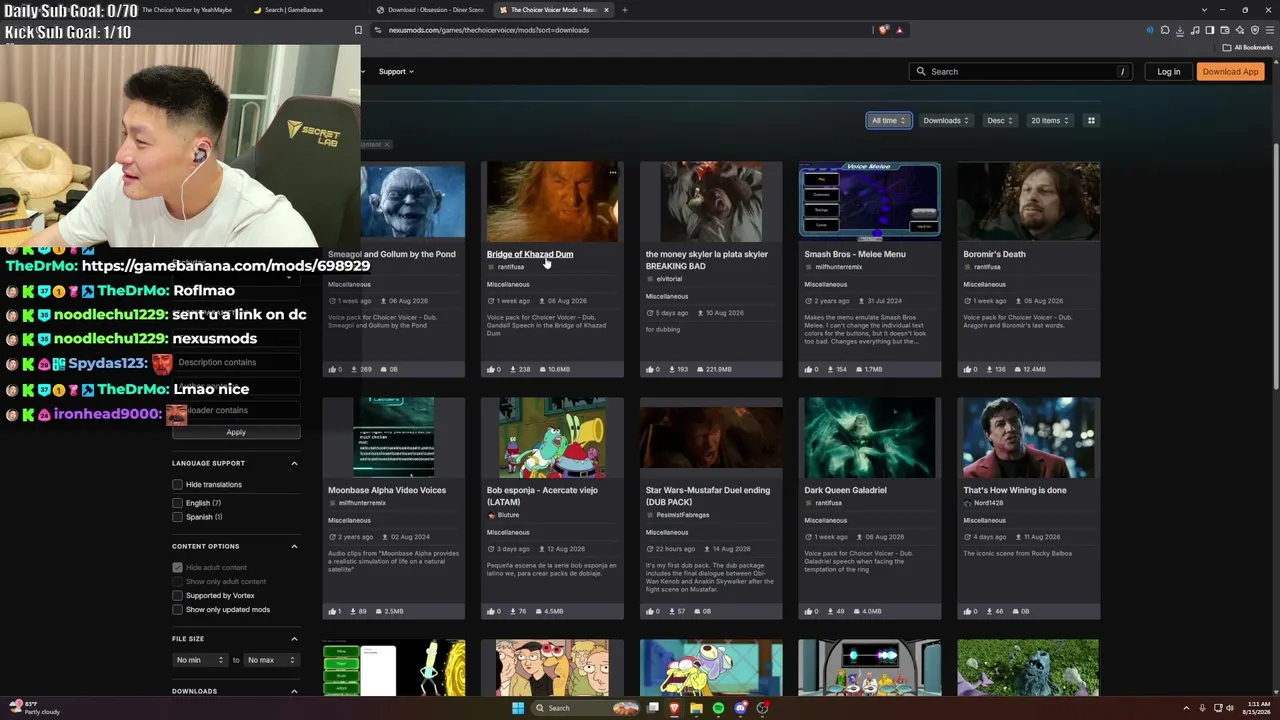Switch to The Choicer Voicer by YeahMaybe tab

click(187, 10)
